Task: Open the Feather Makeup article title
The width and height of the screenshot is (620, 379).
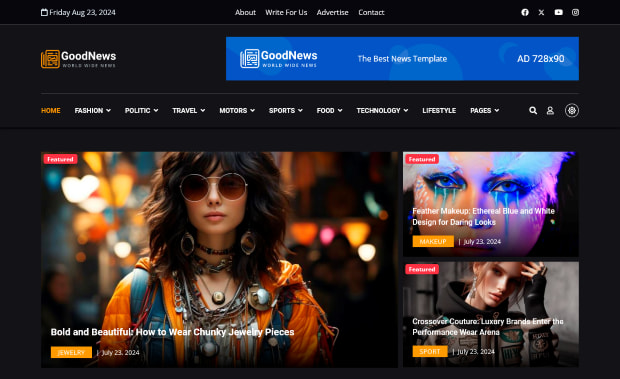Action: [x=483, y=217]
